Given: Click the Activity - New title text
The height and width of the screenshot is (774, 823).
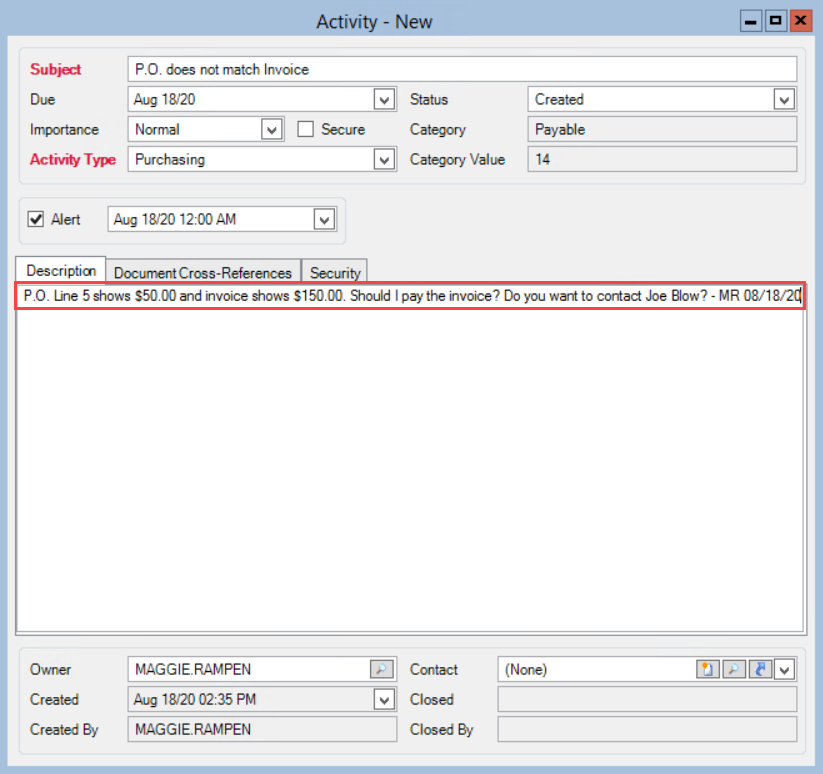Looking at the screenshot, I should (374, 22).
